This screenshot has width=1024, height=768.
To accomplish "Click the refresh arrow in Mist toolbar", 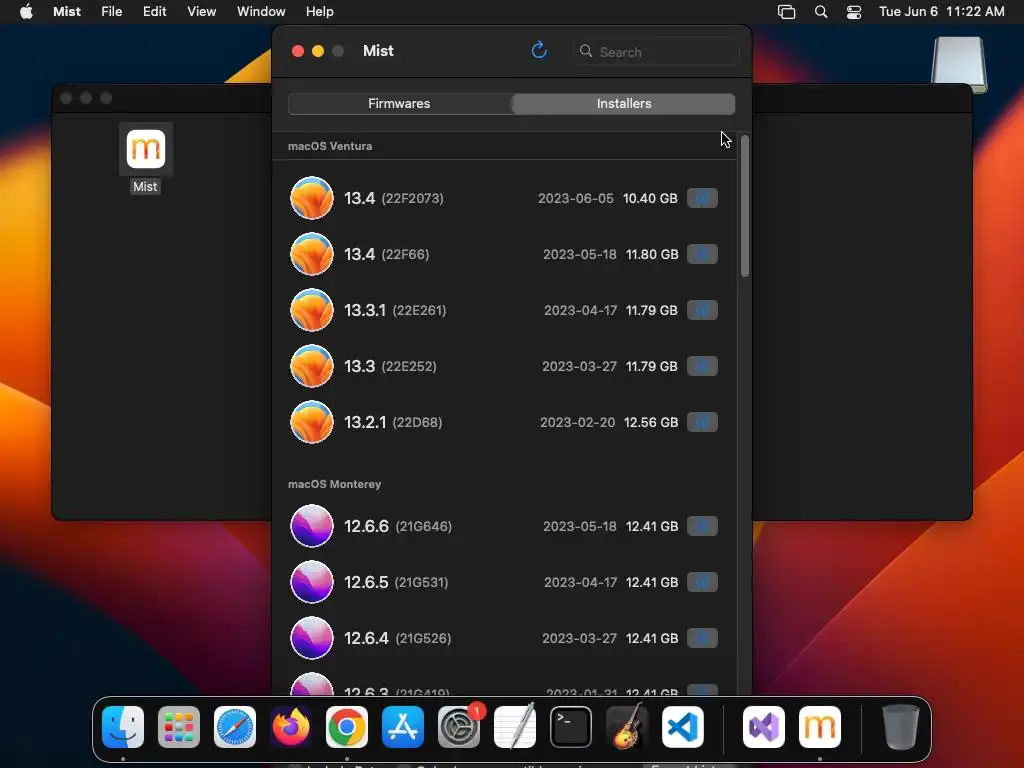I will click(x=539, y=50).
